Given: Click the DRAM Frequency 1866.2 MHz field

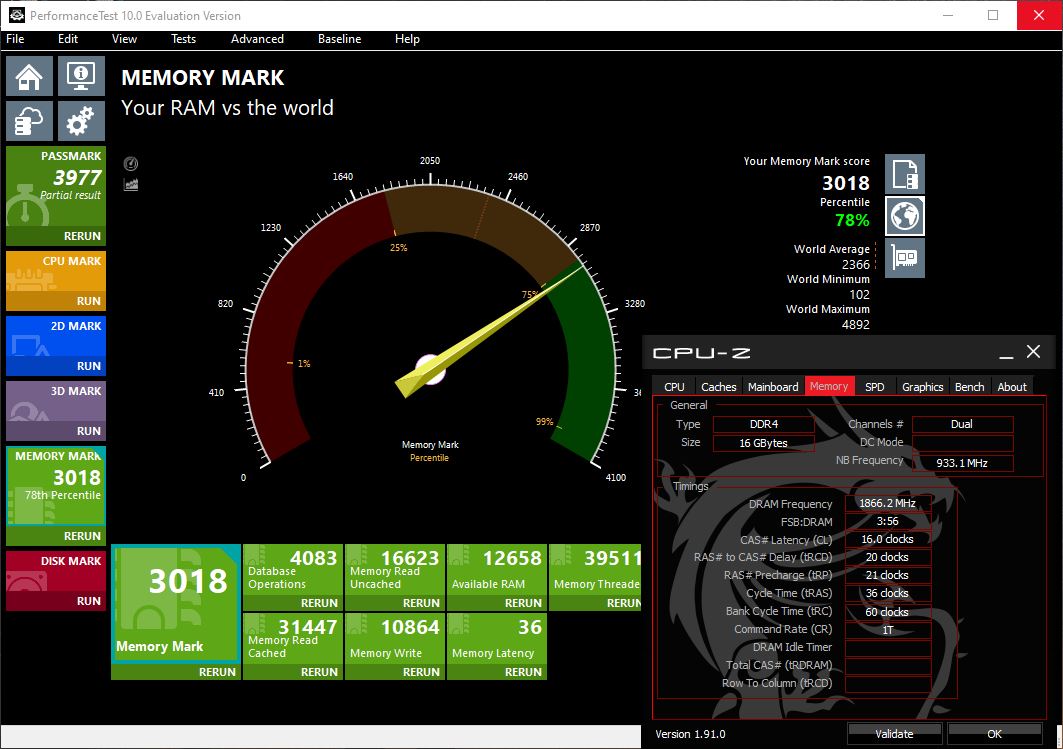Looking at the screenshot, I should coord(887,503).
